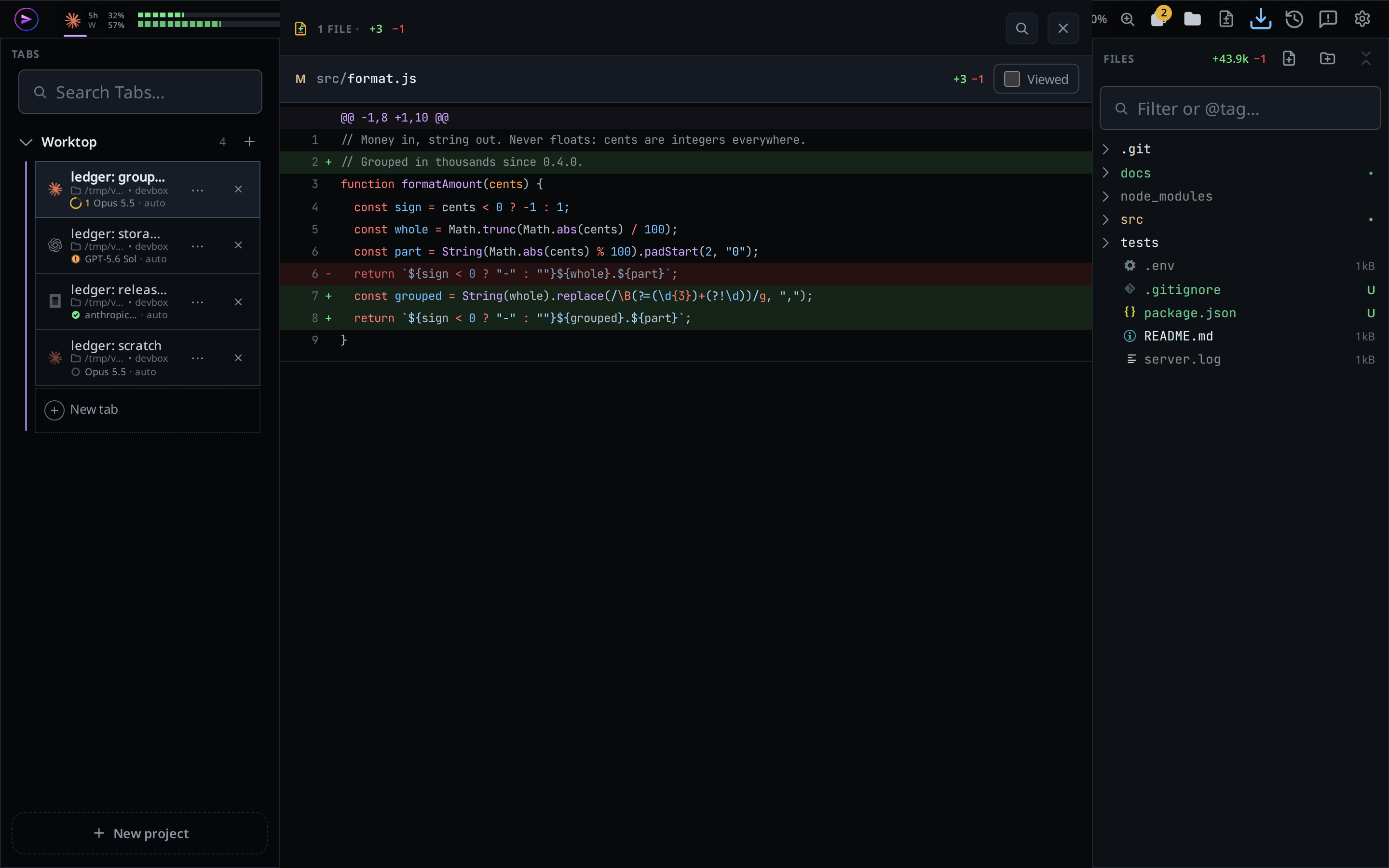Close the diff viewer panel
This screenshot has height=868, width=1389.
pos(1063,29)
